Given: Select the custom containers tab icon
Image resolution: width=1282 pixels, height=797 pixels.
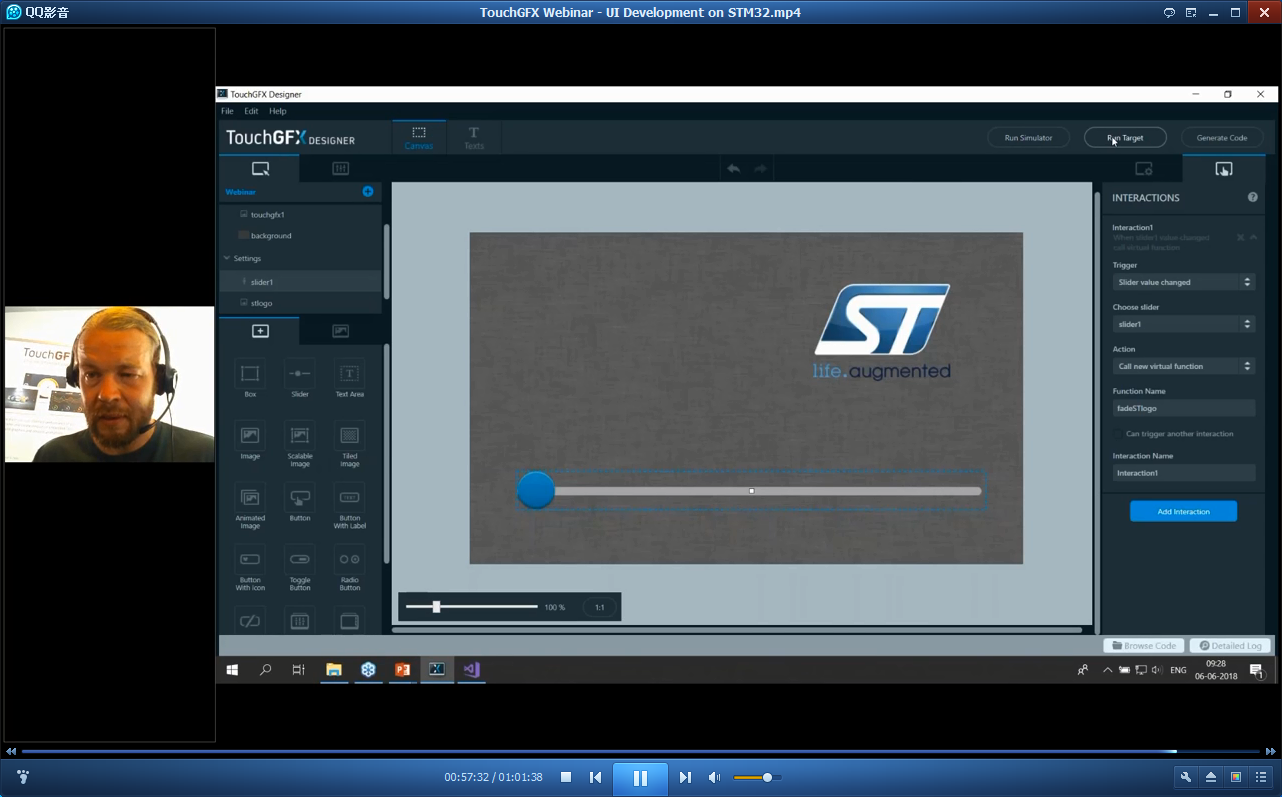Looking at the screenshot, I should coord(340,168).
